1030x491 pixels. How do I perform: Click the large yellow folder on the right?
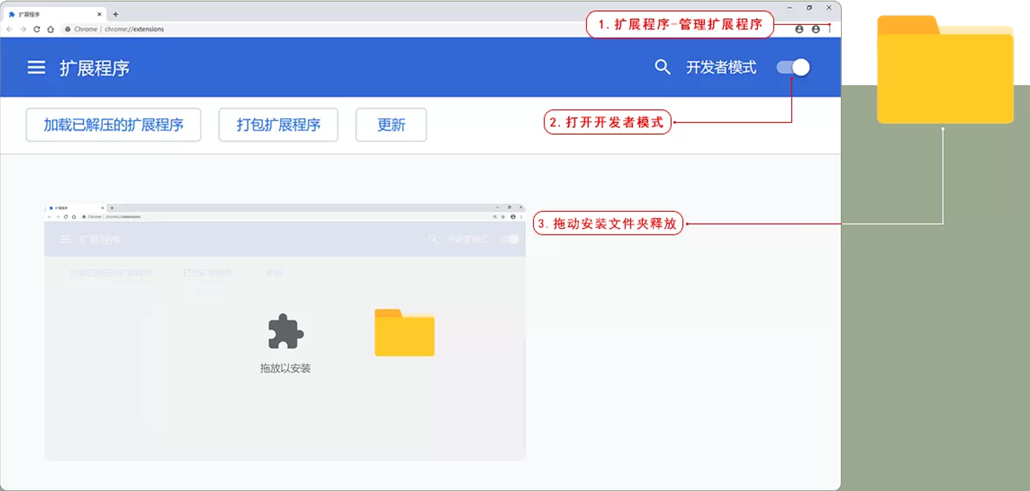[x=945, y=70]
